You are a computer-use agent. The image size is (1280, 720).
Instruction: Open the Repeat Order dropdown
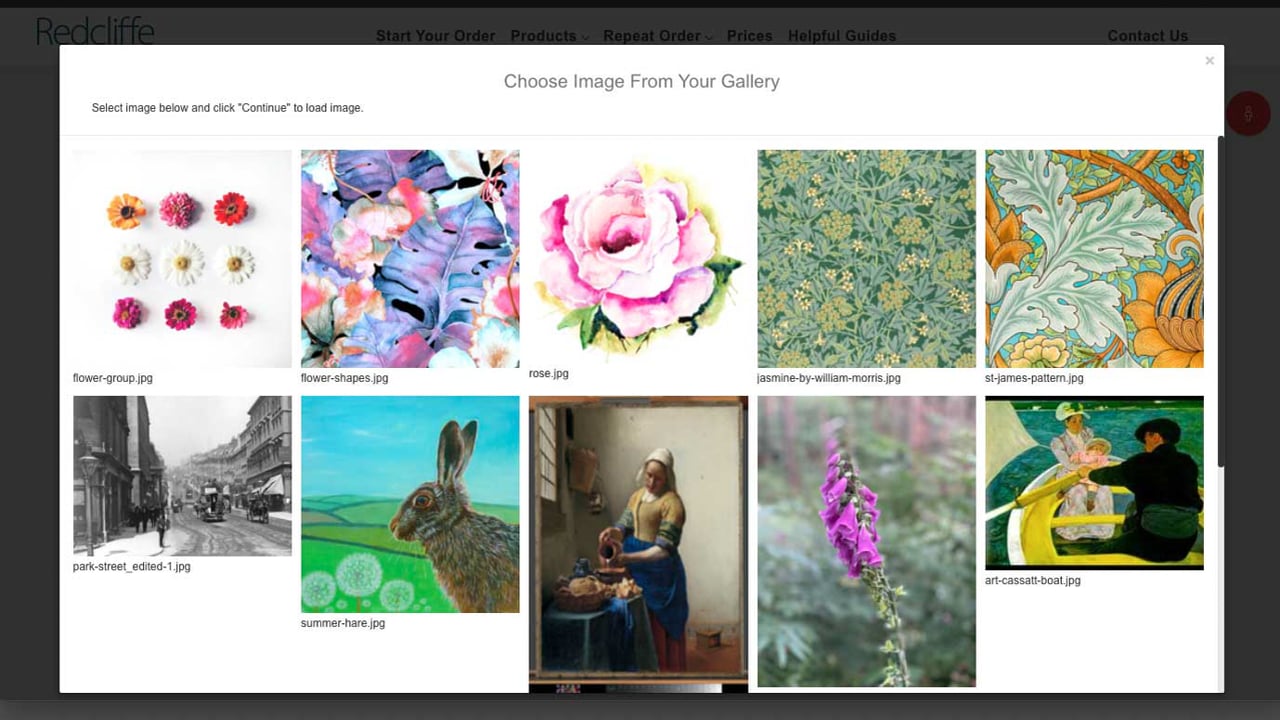click(x=657, y=36)
